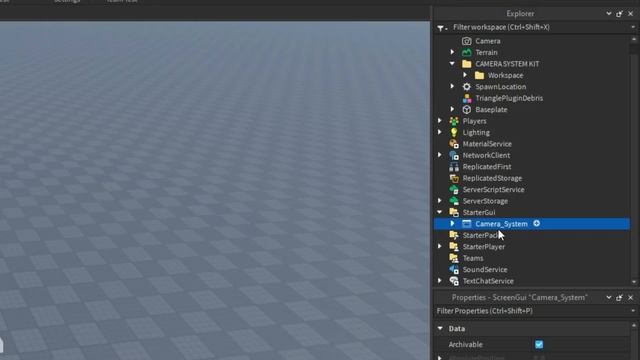This screenshot has height=360, width=640.
Task: Click the ReplicatedFirst icon
Action: pyautogui.click(x=454, y=167)
